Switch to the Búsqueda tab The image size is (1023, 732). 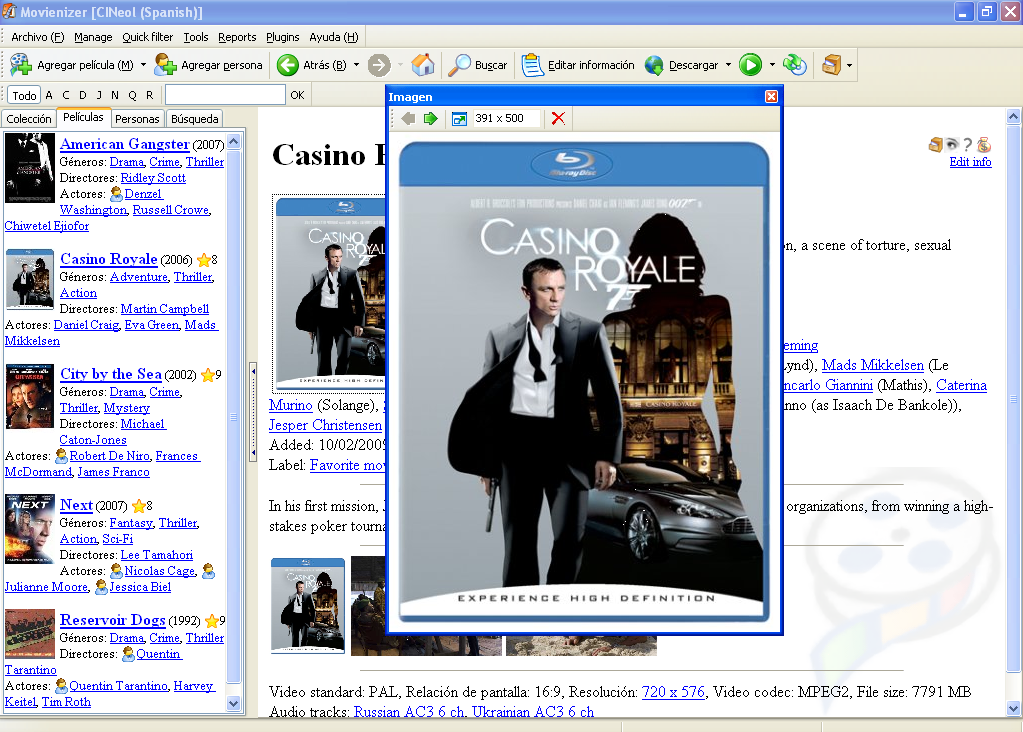click(194, 119)
